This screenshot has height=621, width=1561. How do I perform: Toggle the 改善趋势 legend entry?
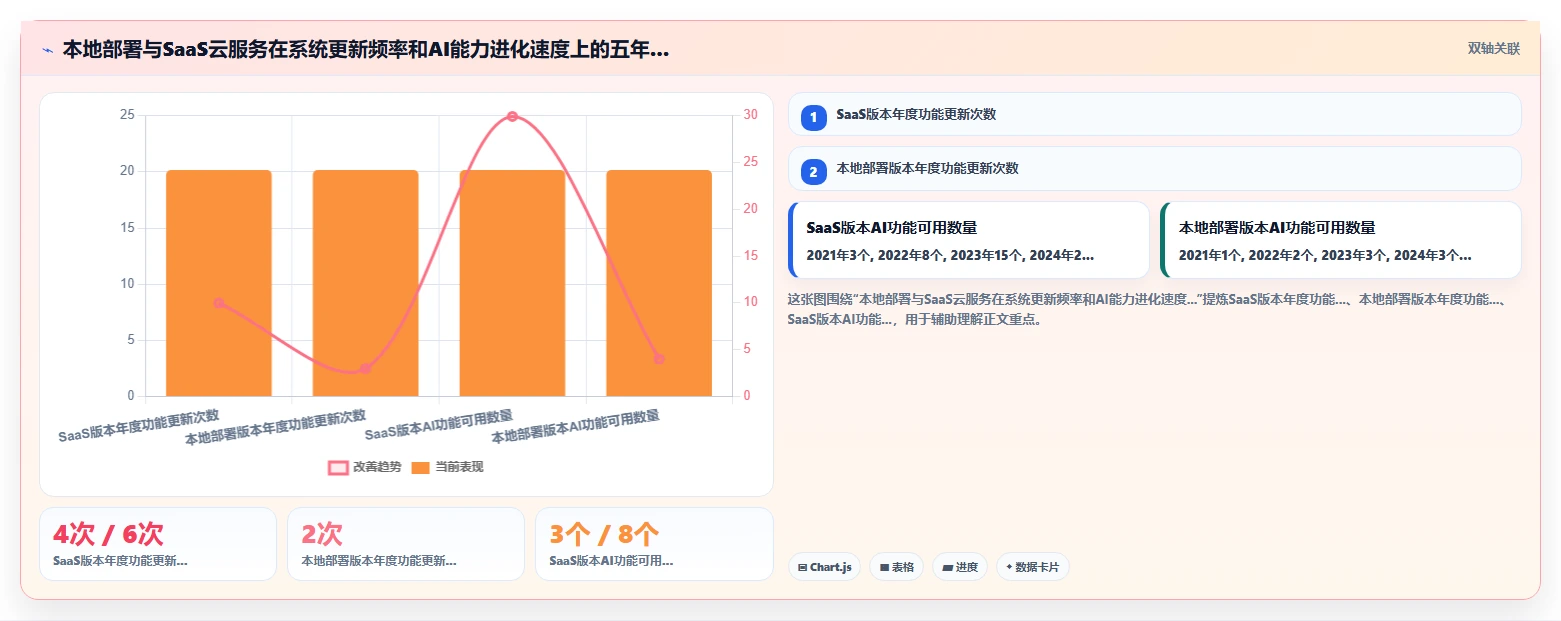pos(365,467)
